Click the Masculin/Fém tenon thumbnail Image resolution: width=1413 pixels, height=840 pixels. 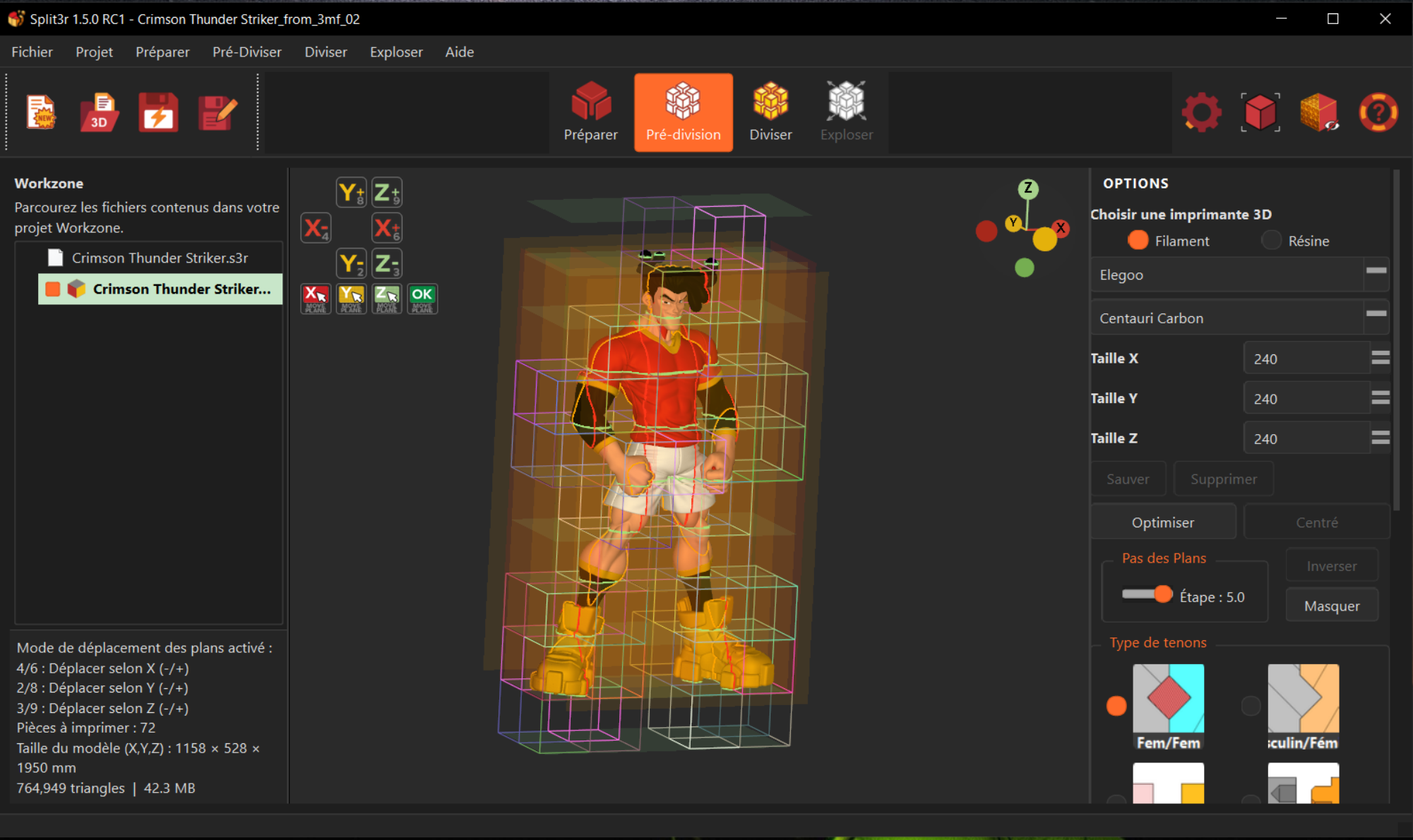(x=1303, y=707)
